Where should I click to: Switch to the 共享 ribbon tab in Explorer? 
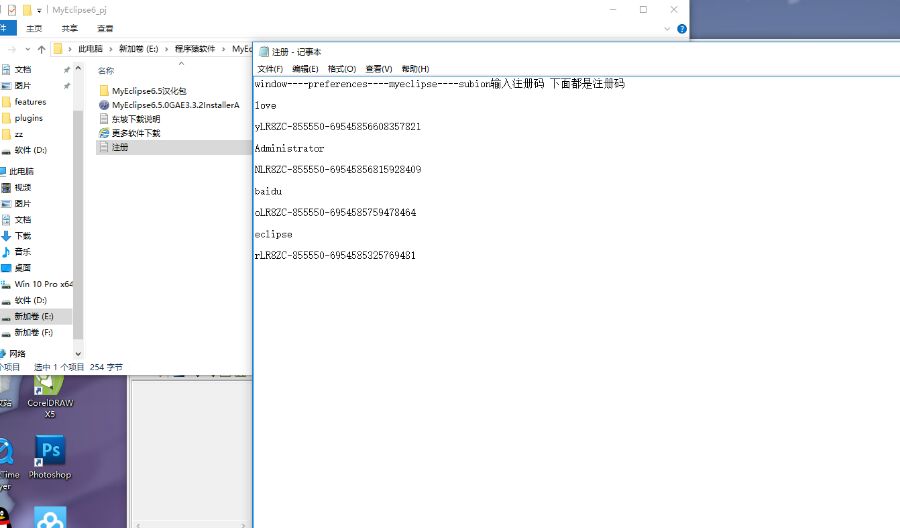tap(69, 28)
